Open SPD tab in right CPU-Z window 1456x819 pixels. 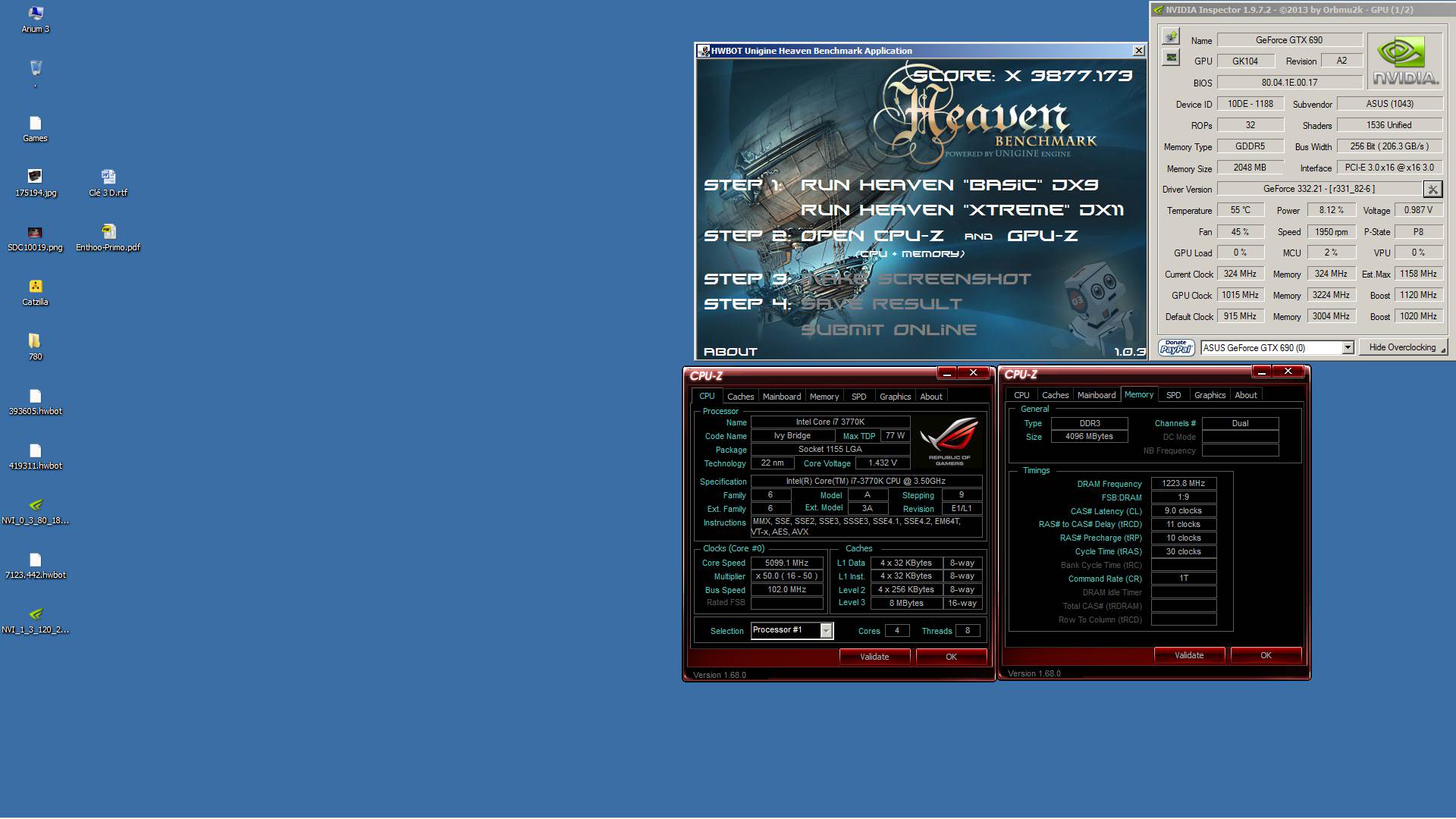(1173, 395)
